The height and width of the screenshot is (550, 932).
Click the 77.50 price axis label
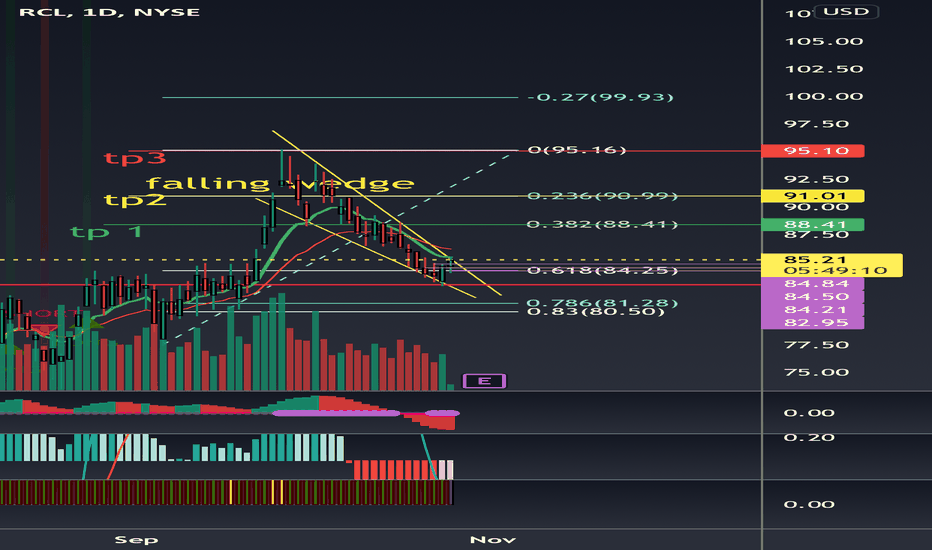point(817,345)
